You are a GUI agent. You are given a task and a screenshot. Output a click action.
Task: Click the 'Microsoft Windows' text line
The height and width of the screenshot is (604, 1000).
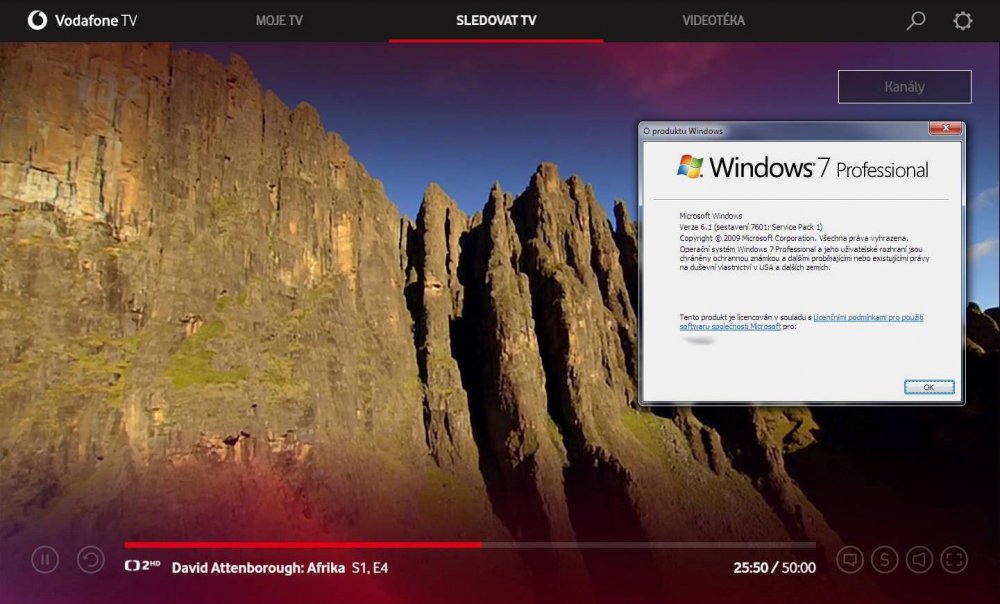point(710,216)
